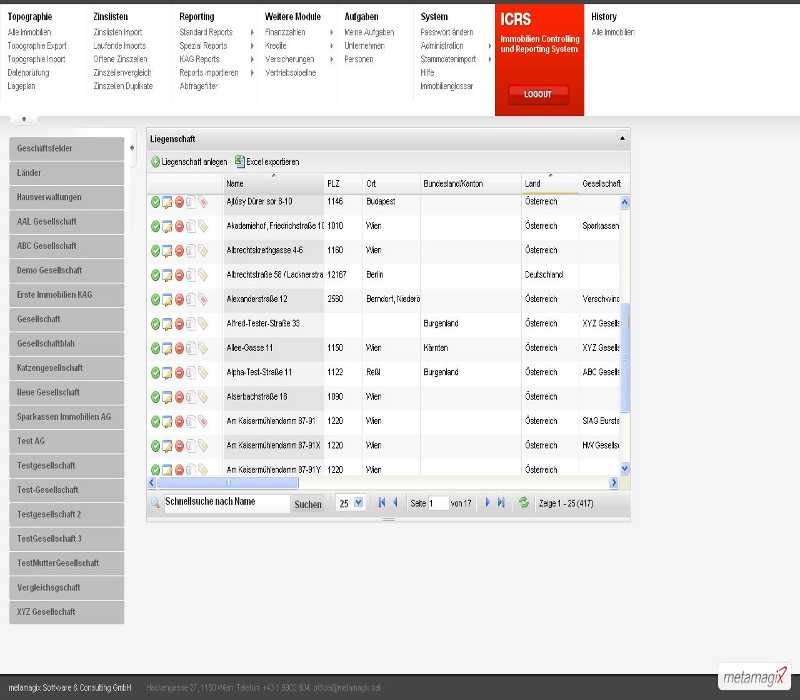Open Alle Immobilien link under History
Viewport: 800px width, 700px height.
click(x=613, y=32)
